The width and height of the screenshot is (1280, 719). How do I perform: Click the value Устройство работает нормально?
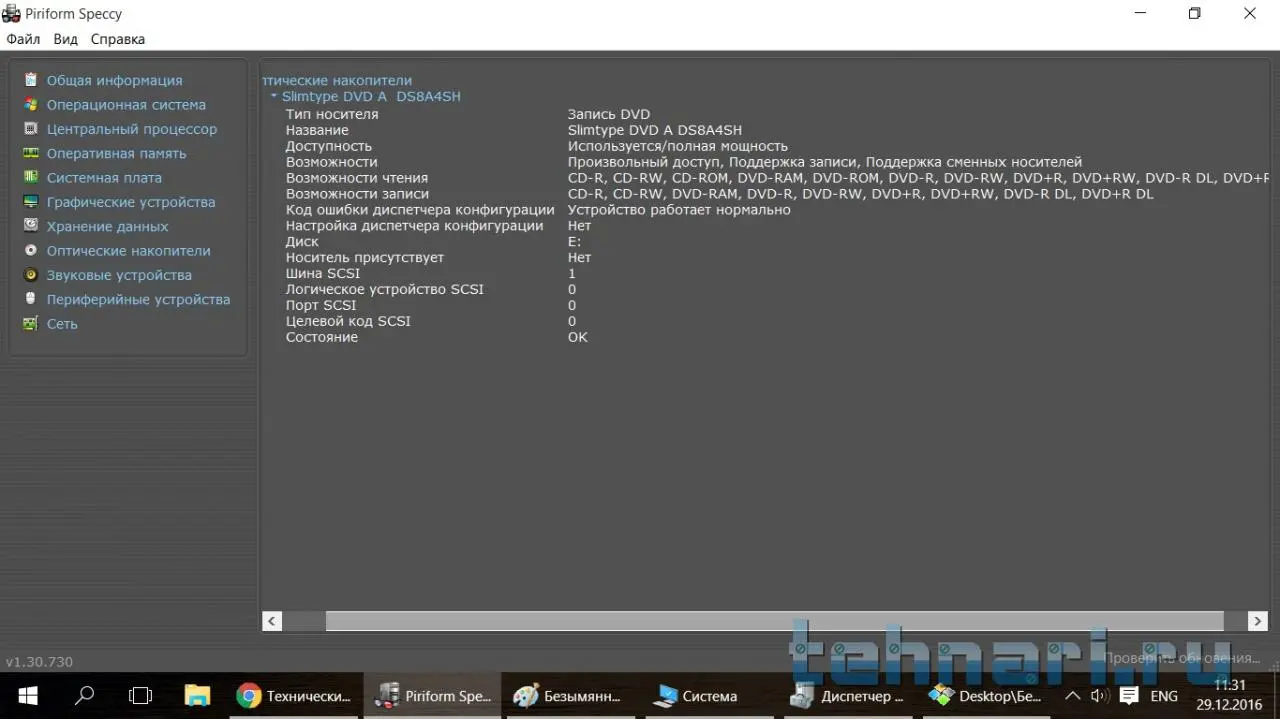click(x=679, y=210)
